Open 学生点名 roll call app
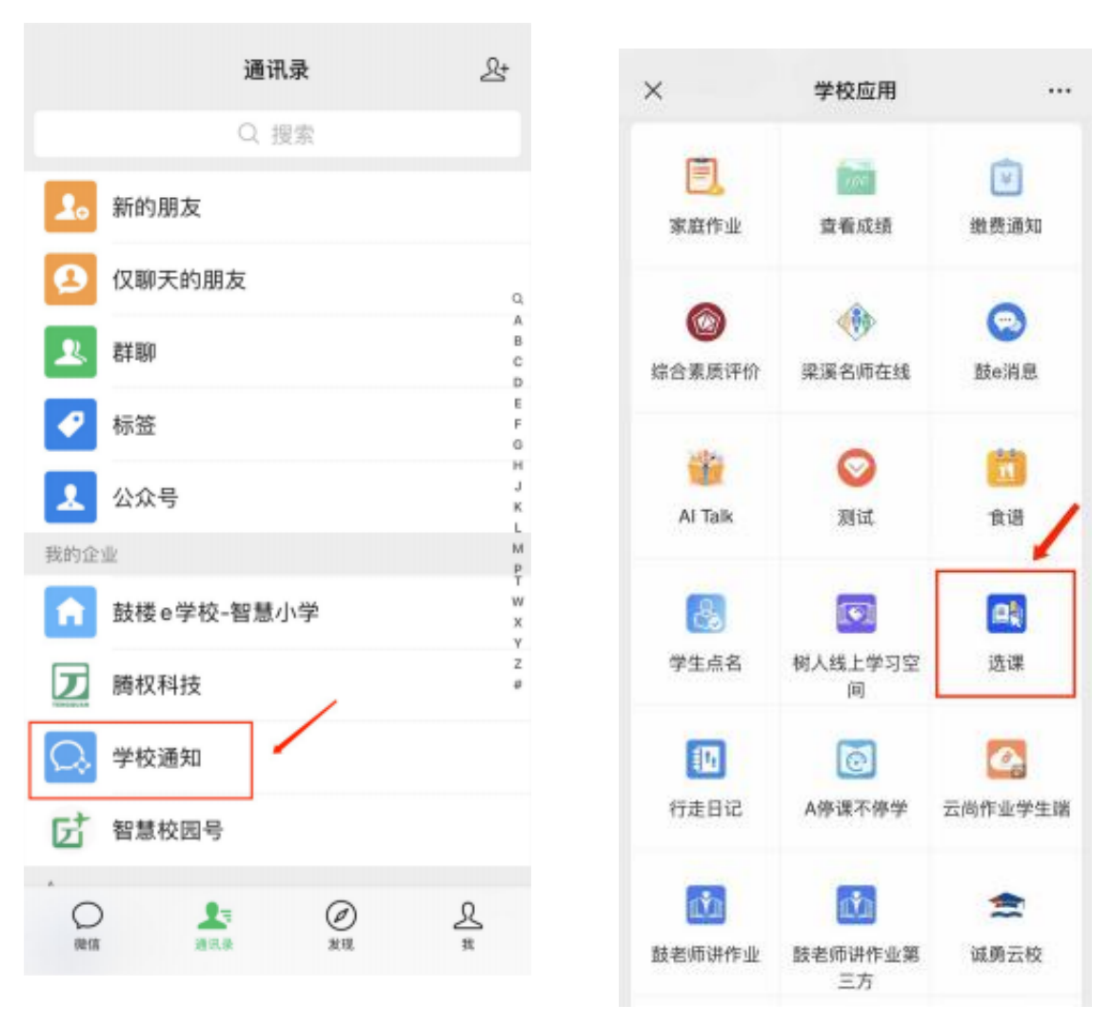 tap(705, 633)
